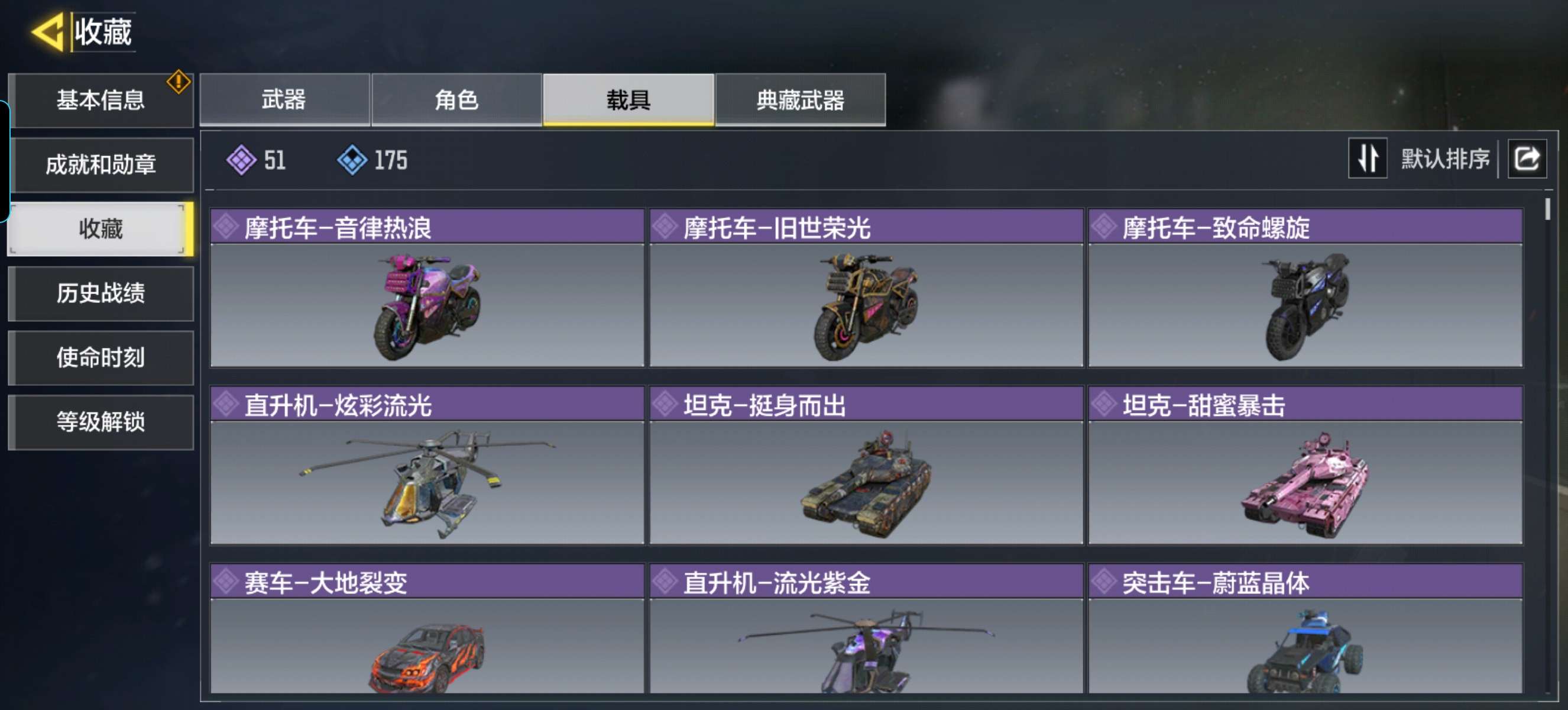Screen dimensions: 1568x710
Task: Select the 直升机-炫彩流光 helicopter card
Action: (427, 465)
